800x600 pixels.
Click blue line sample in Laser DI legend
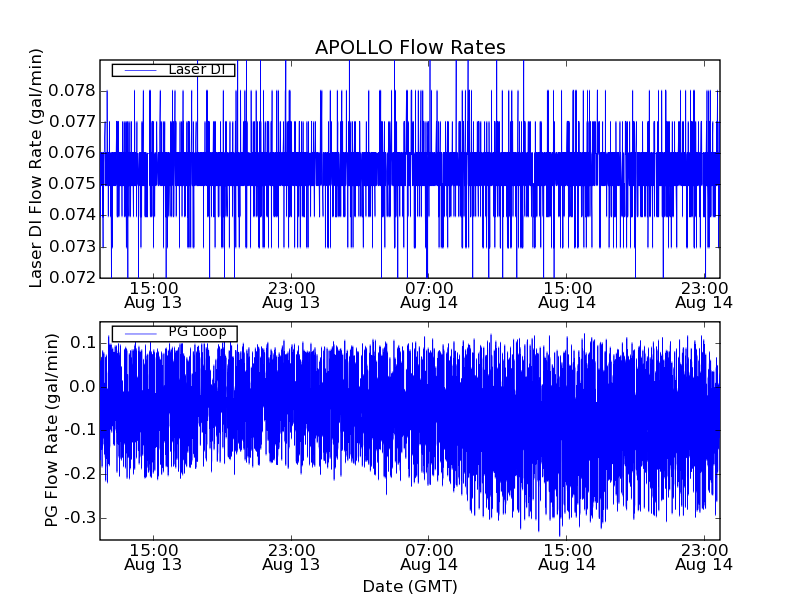[x=138, y=70]
